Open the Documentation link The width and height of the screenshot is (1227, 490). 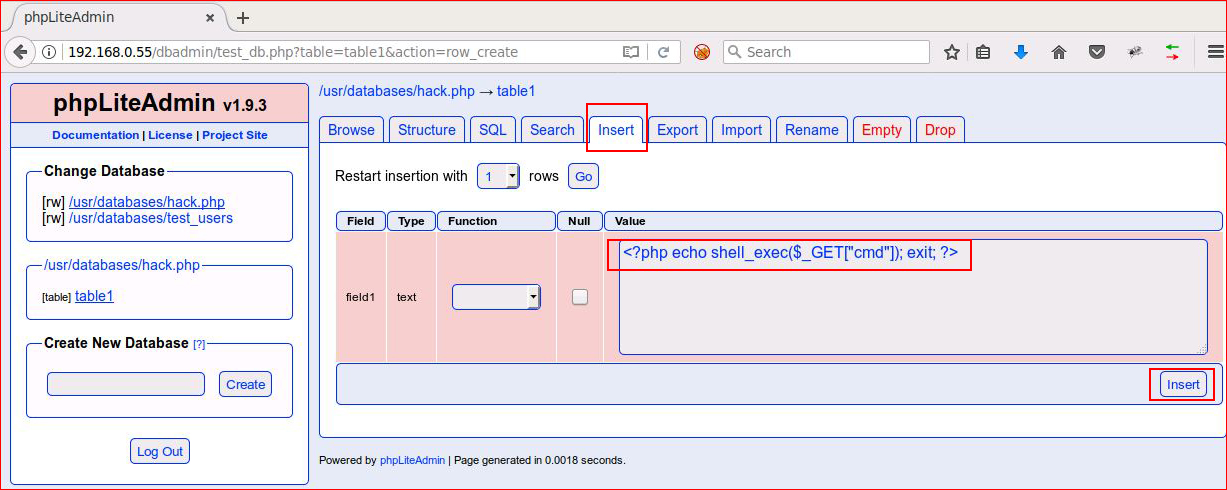(x=95, y=135)
